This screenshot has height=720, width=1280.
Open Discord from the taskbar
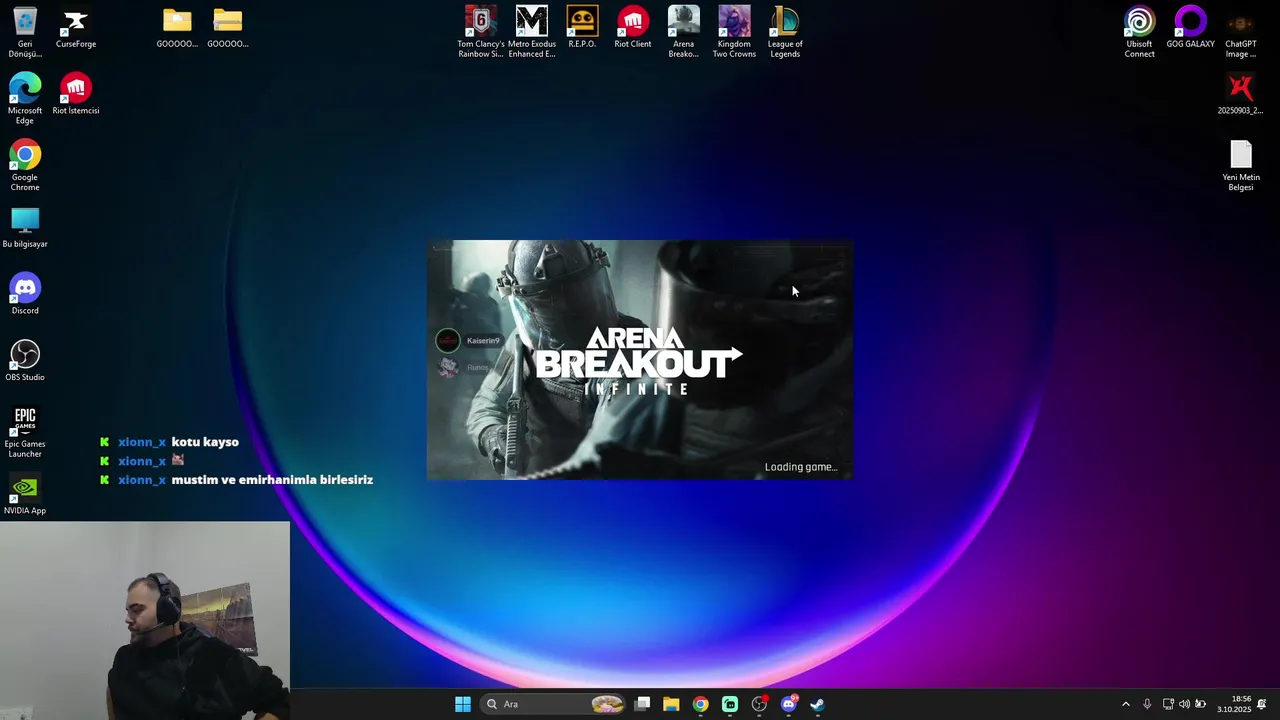click(x=788, y=704)
